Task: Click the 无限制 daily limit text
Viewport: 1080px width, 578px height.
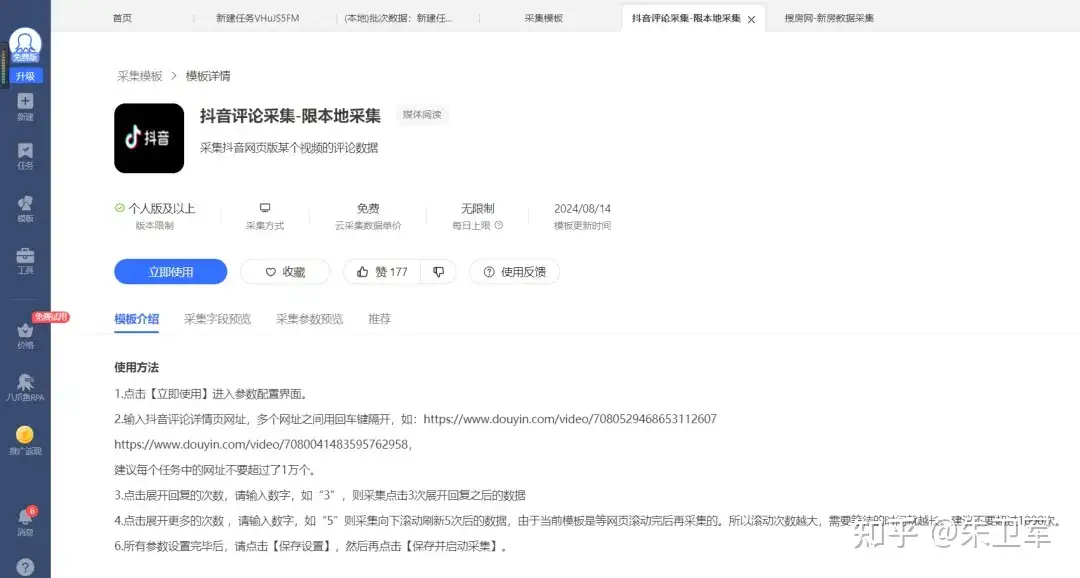Action: (477, 208)
